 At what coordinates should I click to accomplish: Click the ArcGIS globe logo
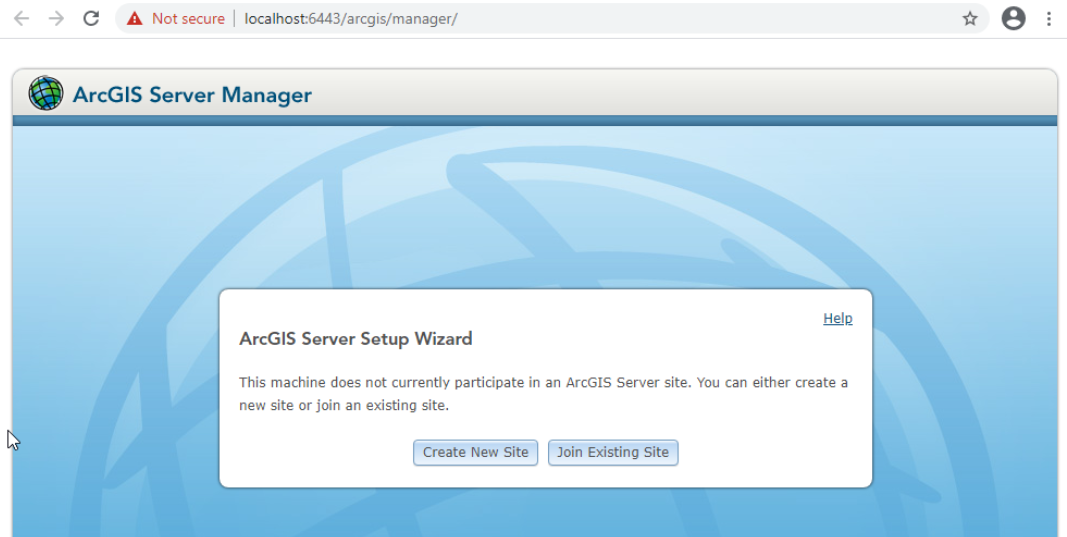tap(46, 93)
